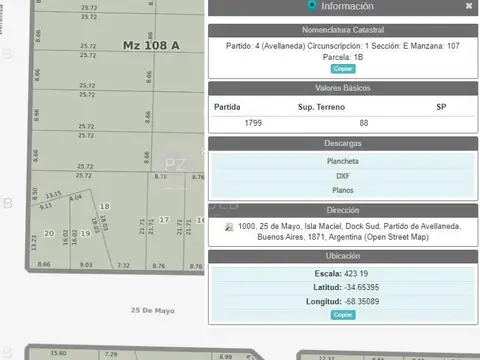The width and height of the screenshot is (480, 360).
Task: Click the 7.32 frontage dimension label
Action: click(123, 265)
